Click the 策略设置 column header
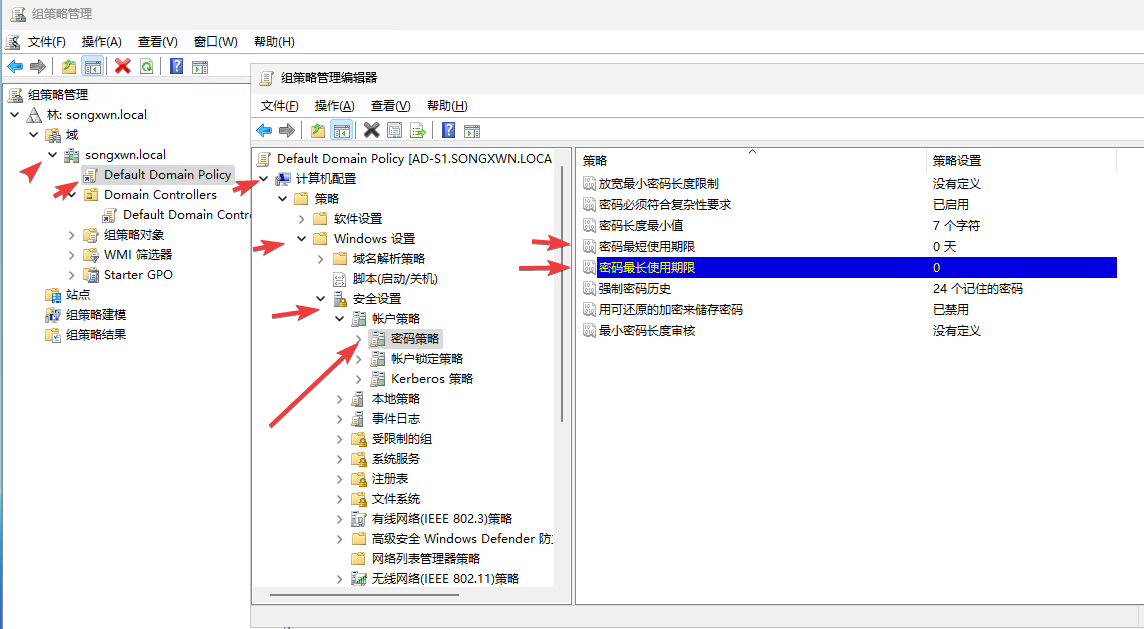The width and height of the screenshot is (1144, 629). 956,160
